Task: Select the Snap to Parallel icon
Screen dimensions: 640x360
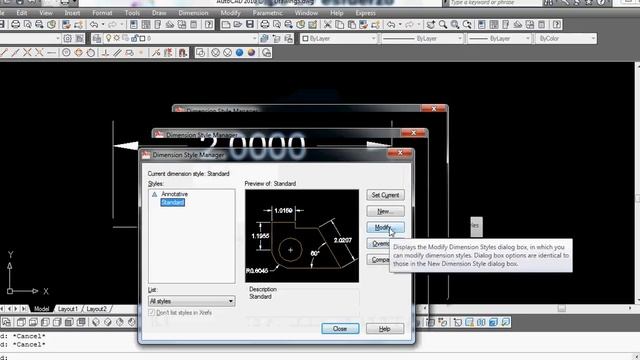Action: pos(118,53)
